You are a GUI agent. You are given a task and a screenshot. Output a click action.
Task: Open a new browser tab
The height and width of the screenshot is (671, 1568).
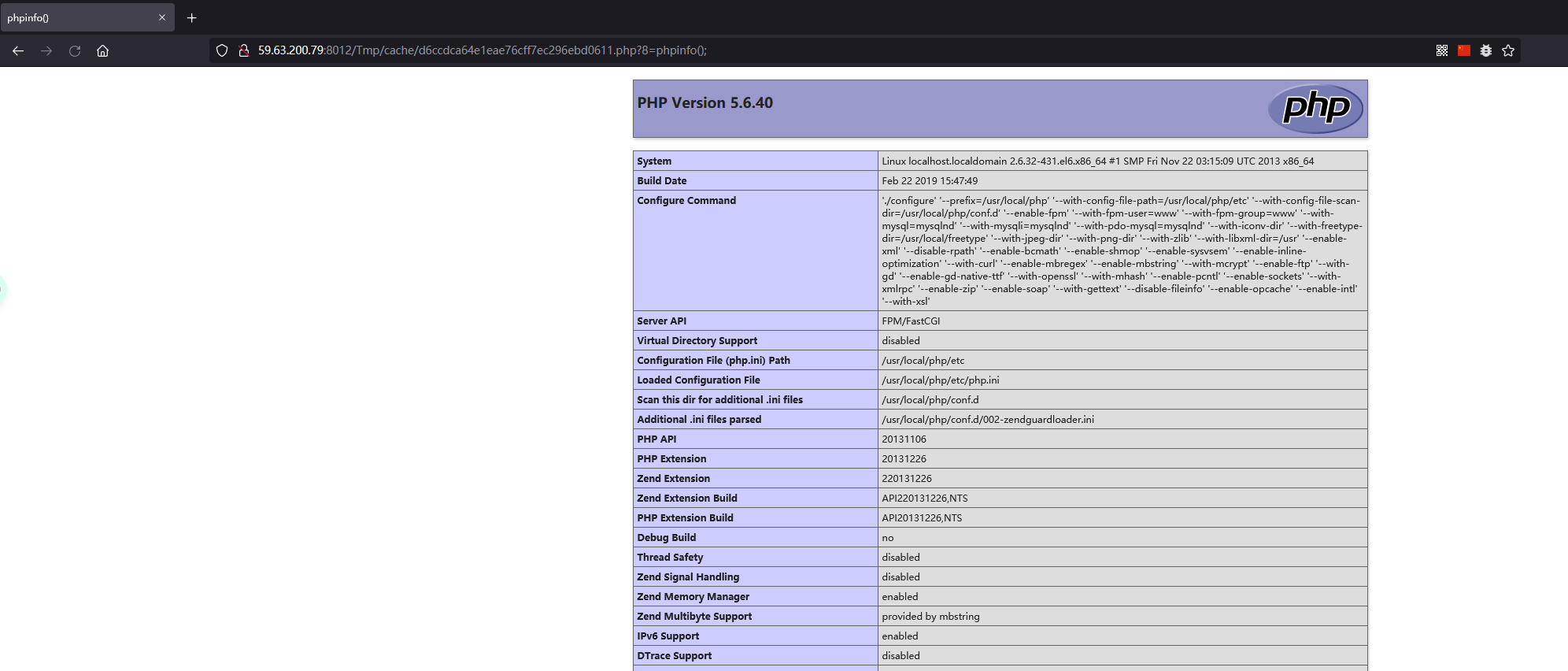[191, 17]
